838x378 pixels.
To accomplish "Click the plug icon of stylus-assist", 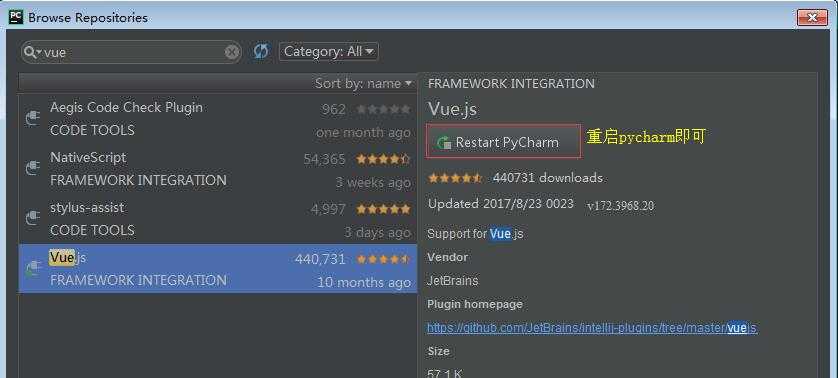I will (x=33, y=218).
